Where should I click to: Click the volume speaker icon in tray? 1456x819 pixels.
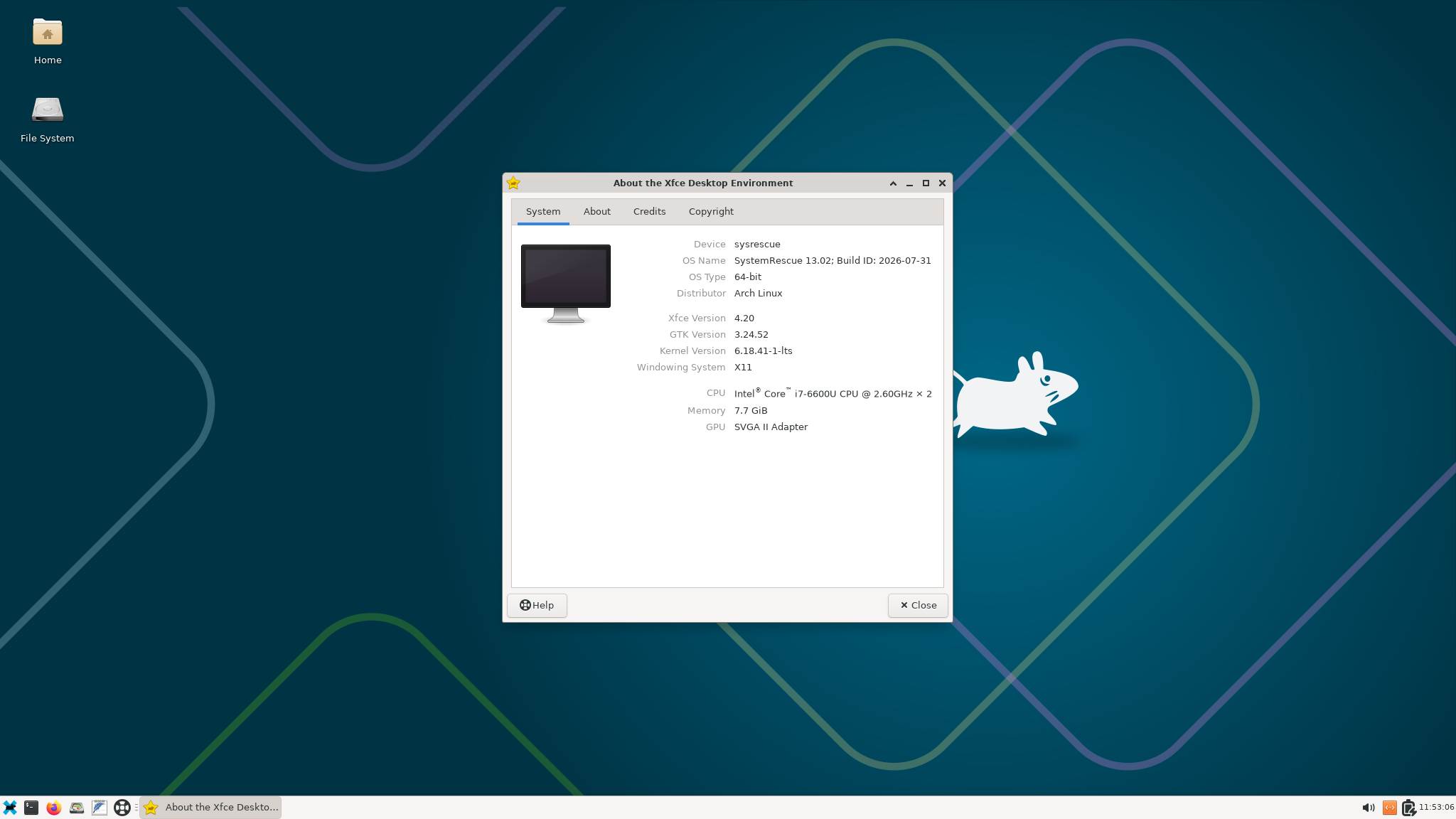[x=1368, y=808]
